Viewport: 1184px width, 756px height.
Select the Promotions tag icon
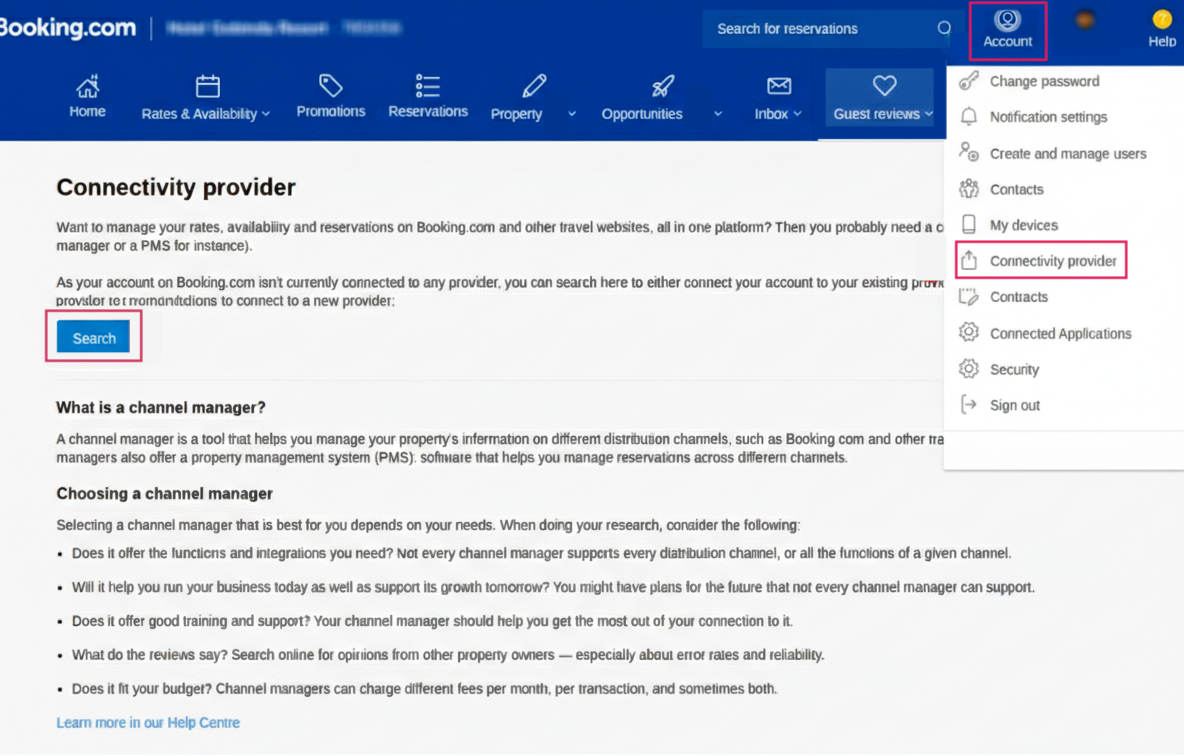331,86
